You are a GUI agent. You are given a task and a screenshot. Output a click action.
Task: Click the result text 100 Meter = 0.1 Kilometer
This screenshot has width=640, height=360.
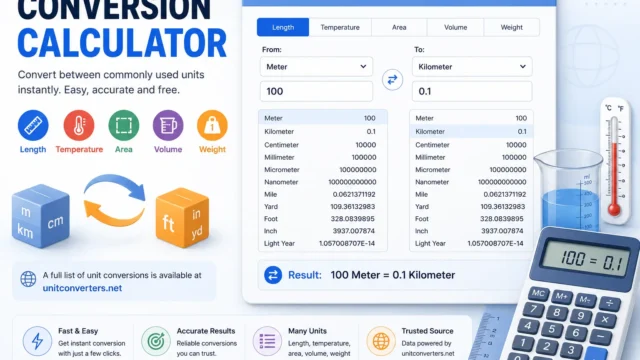point(393,275)
